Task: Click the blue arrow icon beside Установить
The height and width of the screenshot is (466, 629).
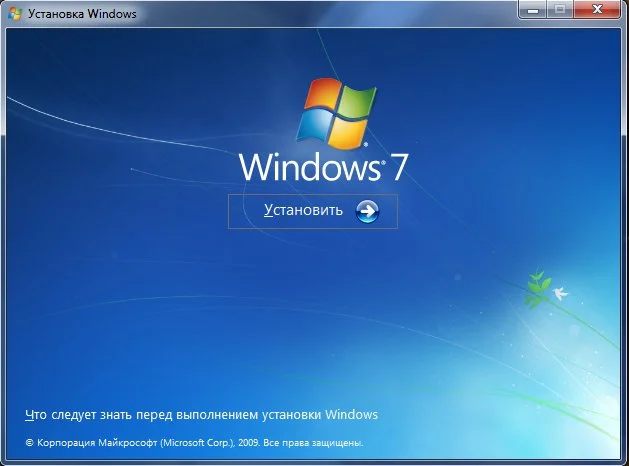Action: (x=367, y=211)
